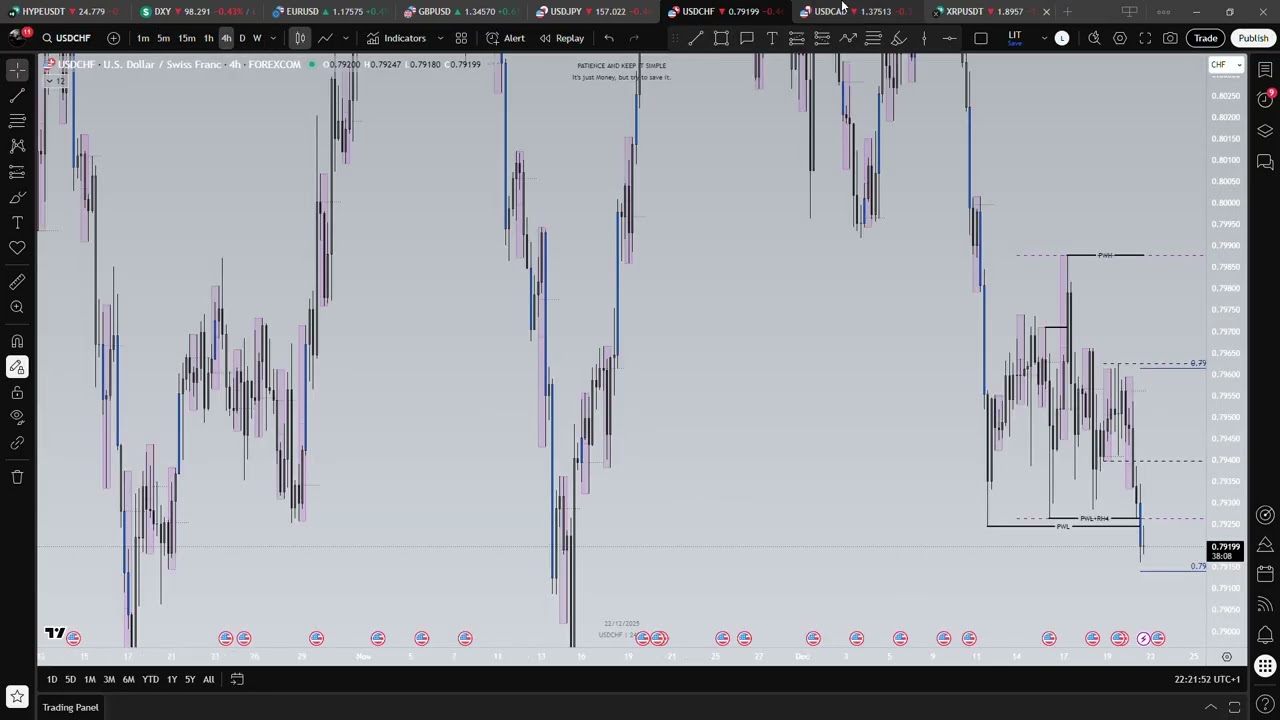Expand the CHF price scale currency dropdown
The height and width of the screenshot is (720, 1280).
pos(1226,65)
